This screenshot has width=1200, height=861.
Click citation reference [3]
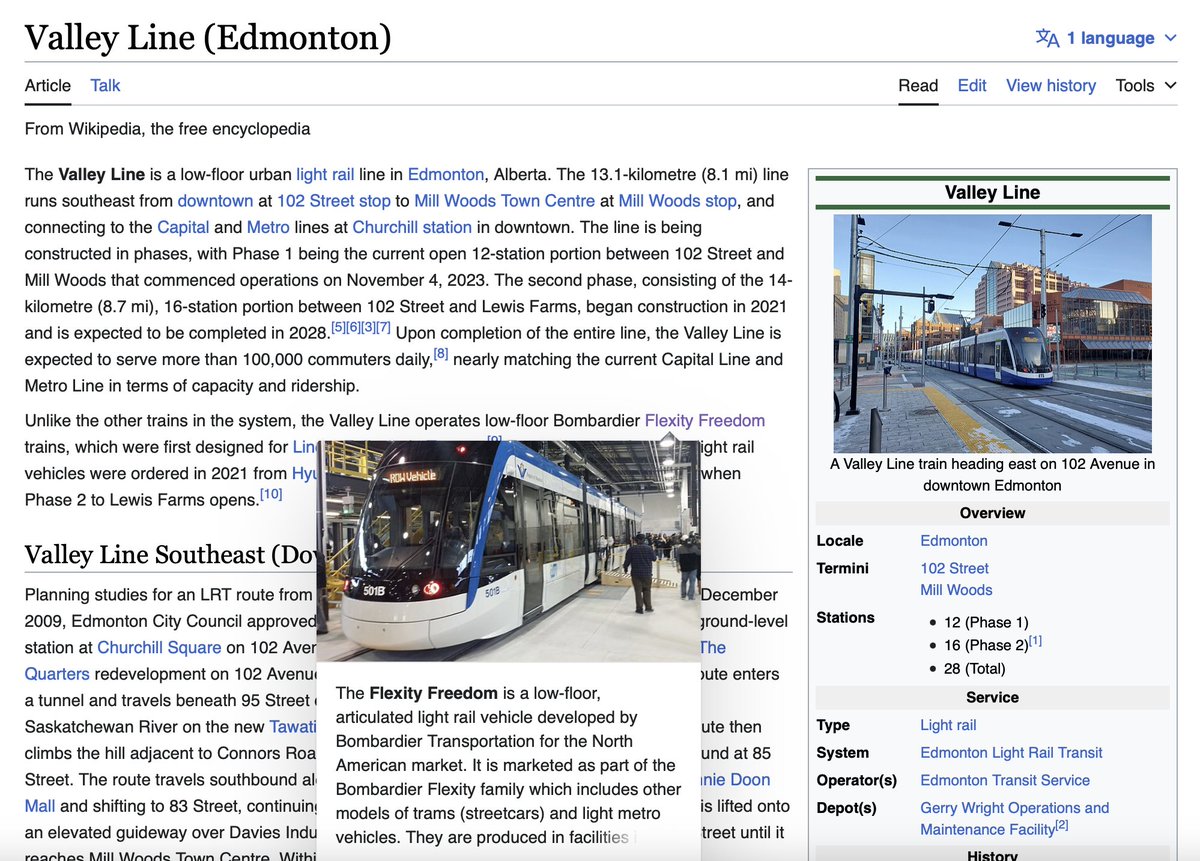tap(368, 328)
